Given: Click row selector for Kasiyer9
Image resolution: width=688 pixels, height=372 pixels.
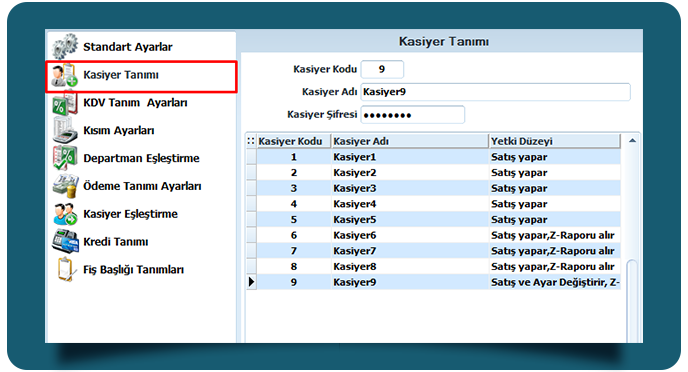Looking at the screenshot, I should (251, 282).
